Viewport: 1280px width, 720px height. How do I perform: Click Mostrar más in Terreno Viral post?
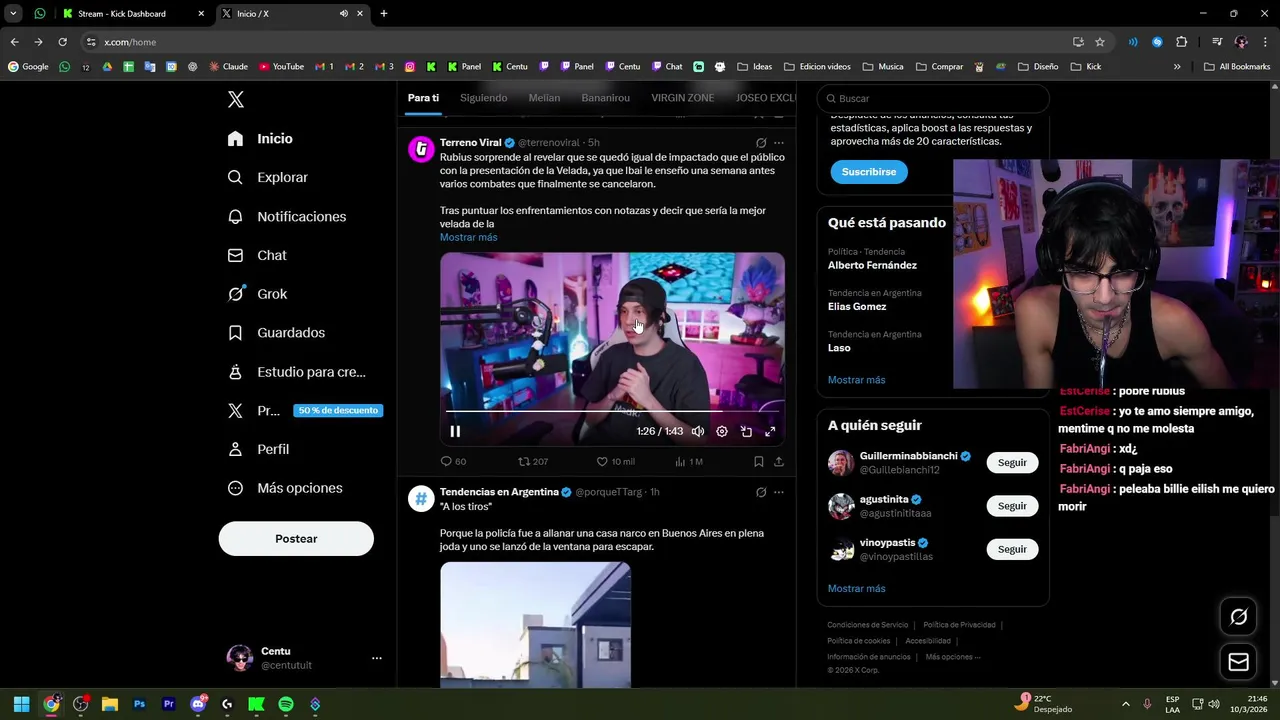click(x=468, y=237)
